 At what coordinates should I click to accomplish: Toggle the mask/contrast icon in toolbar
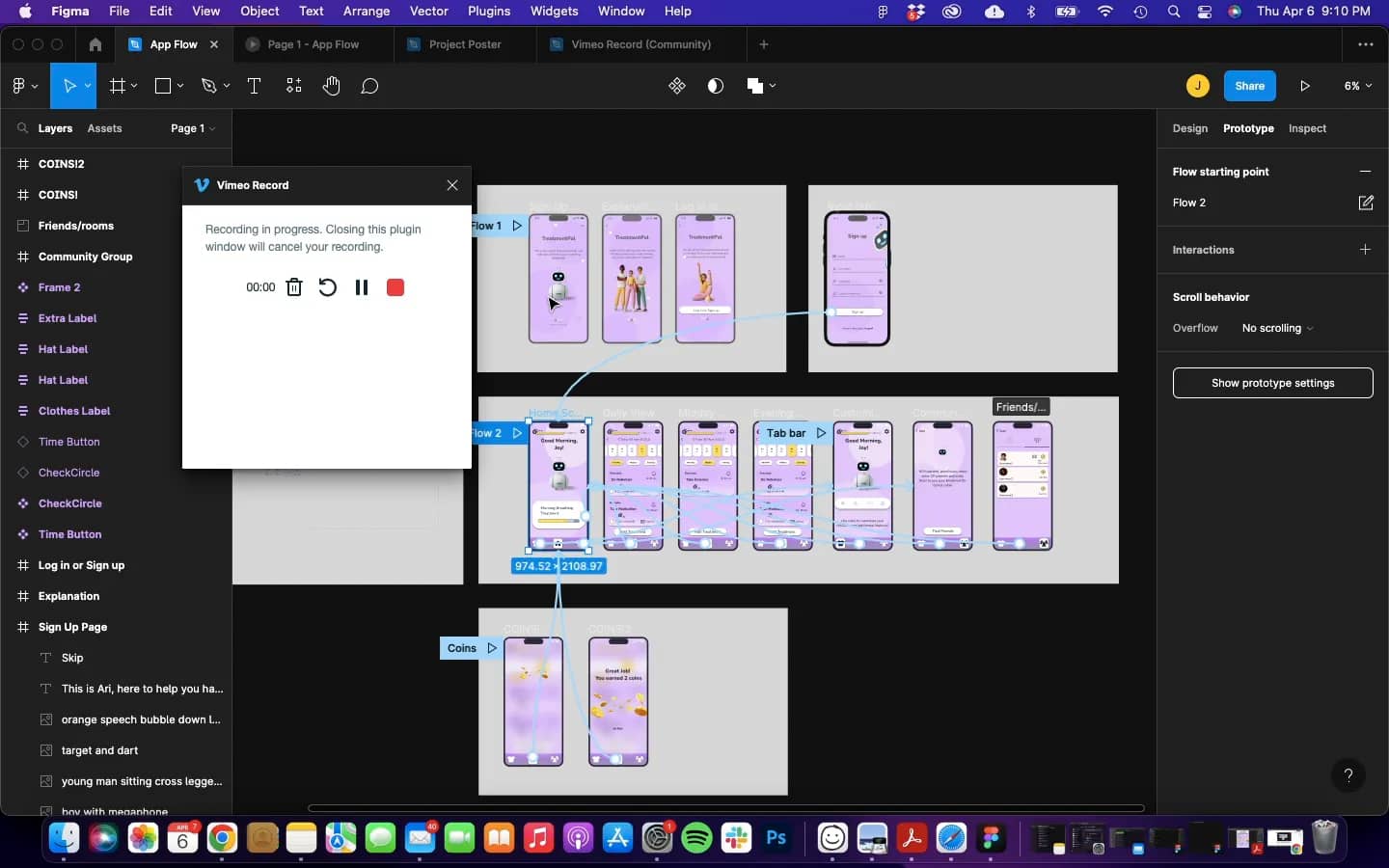pyautogui.click(x=715, y=86)
